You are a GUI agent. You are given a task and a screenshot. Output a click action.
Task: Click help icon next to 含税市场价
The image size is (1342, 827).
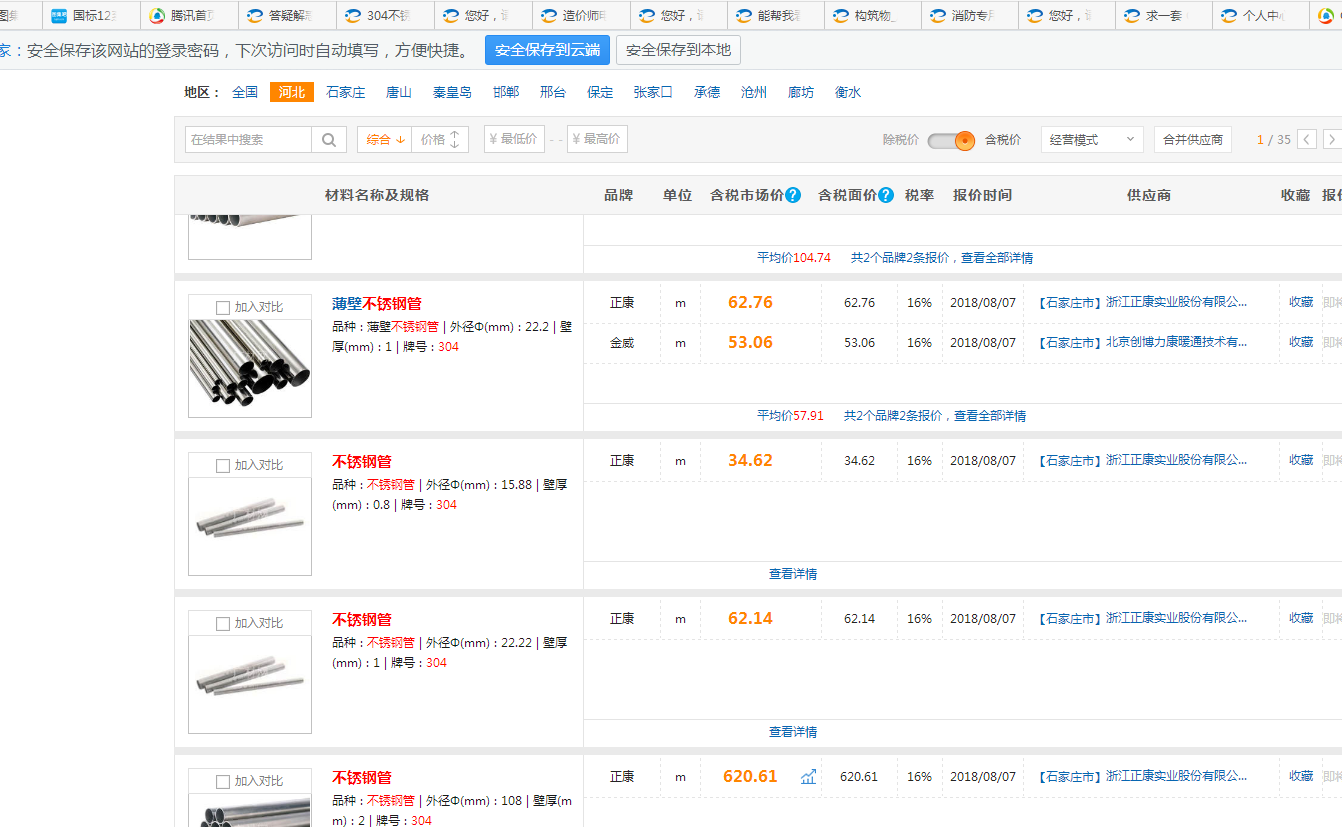click(x=793, y=195)
